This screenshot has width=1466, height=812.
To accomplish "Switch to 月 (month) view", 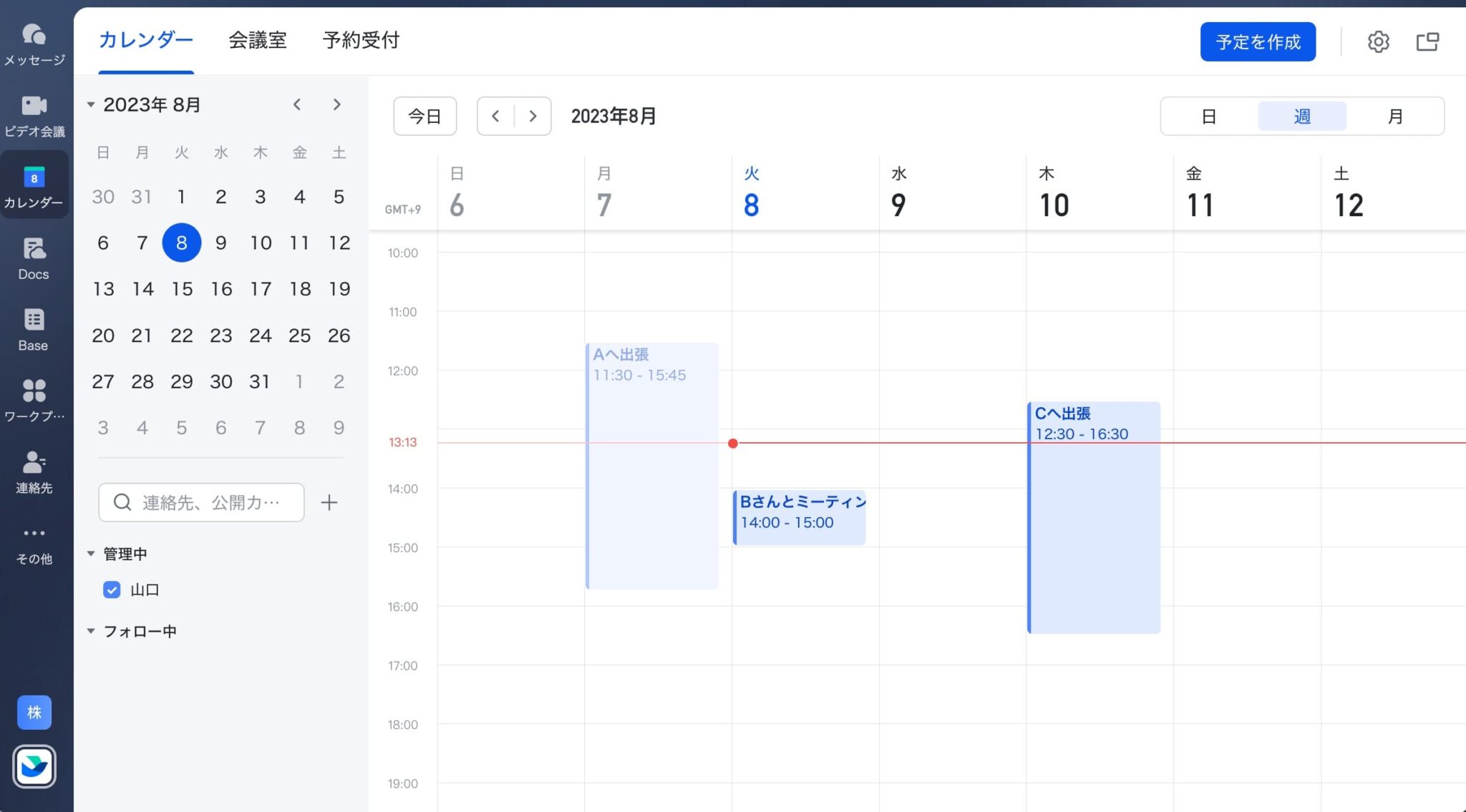I will (x=1394, y=116).
